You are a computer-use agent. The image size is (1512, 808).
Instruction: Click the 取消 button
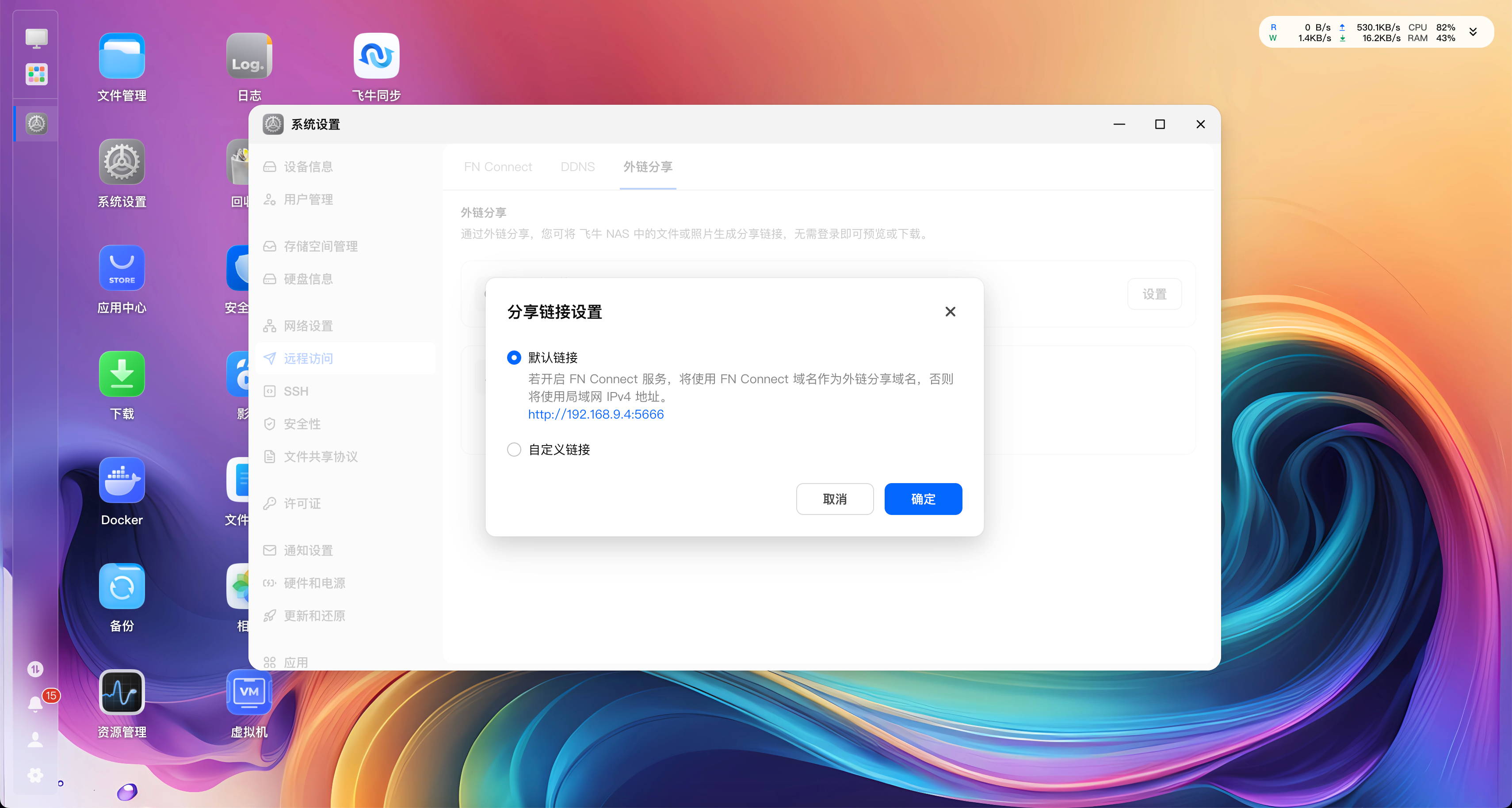[x=835, y=499]
